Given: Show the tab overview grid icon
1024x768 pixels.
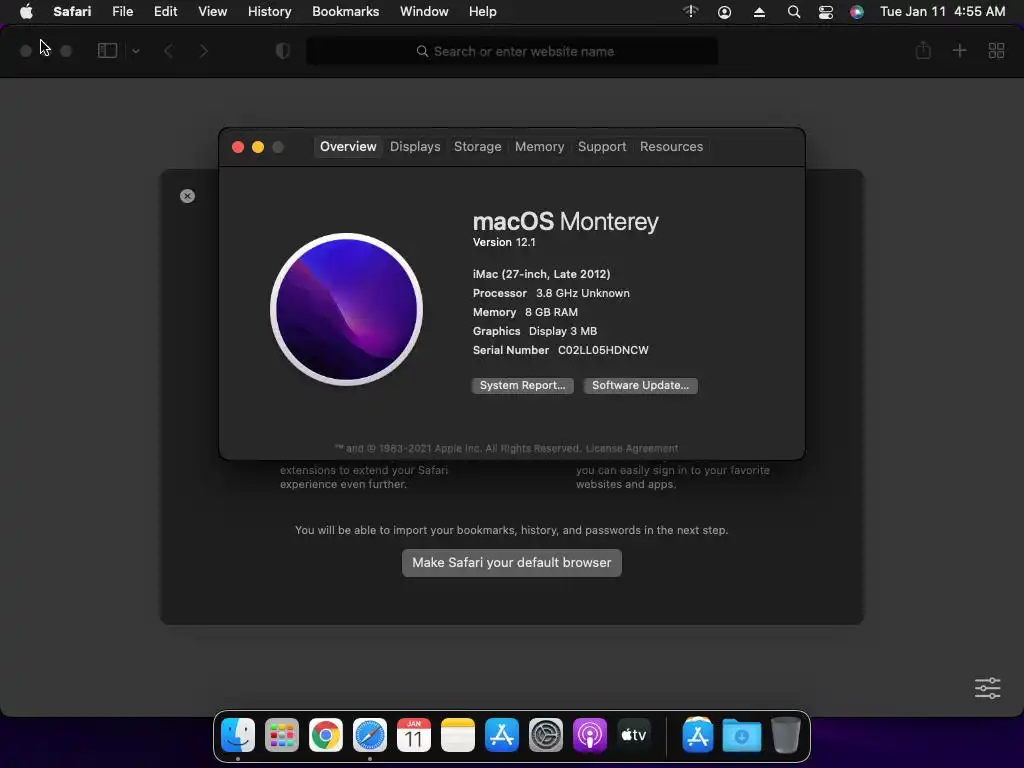Looking at the screenshot, I should (x=996, y=50).
